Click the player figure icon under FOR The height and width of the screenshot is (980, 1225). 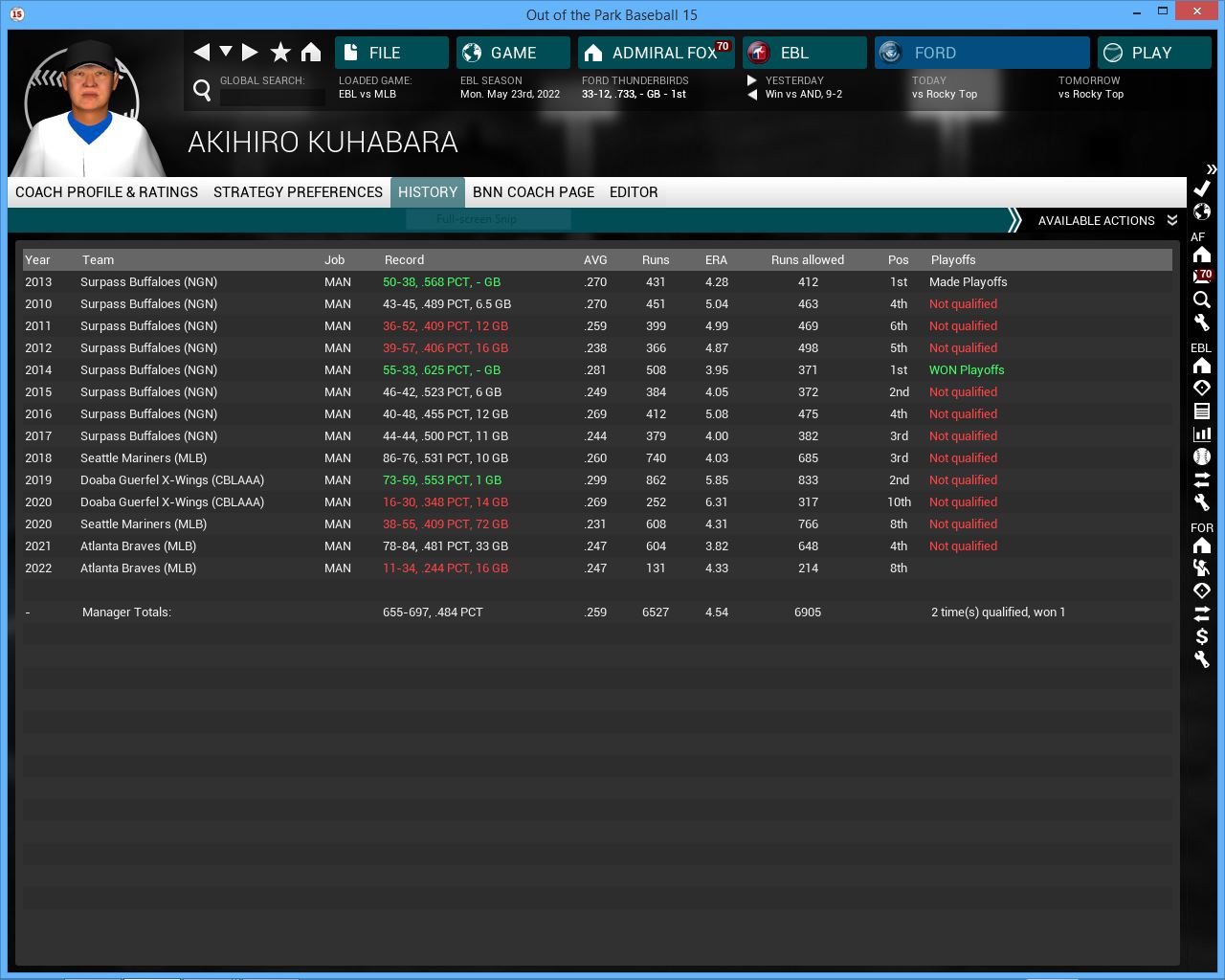click(x=1202, y=568)
